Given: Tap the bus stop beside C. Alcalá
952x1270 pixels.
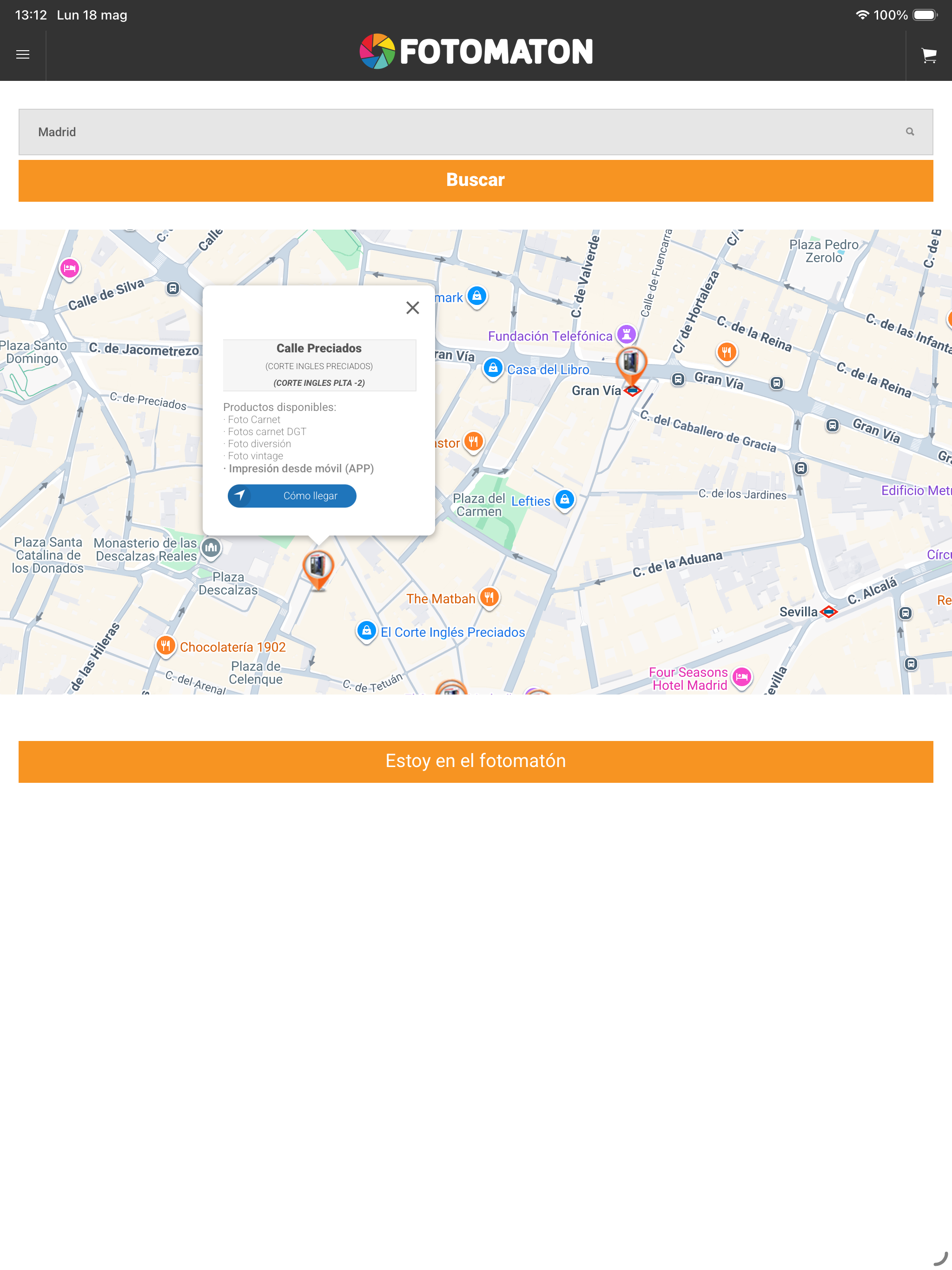Looking at the screenshot, I should (x=906, y=613).
